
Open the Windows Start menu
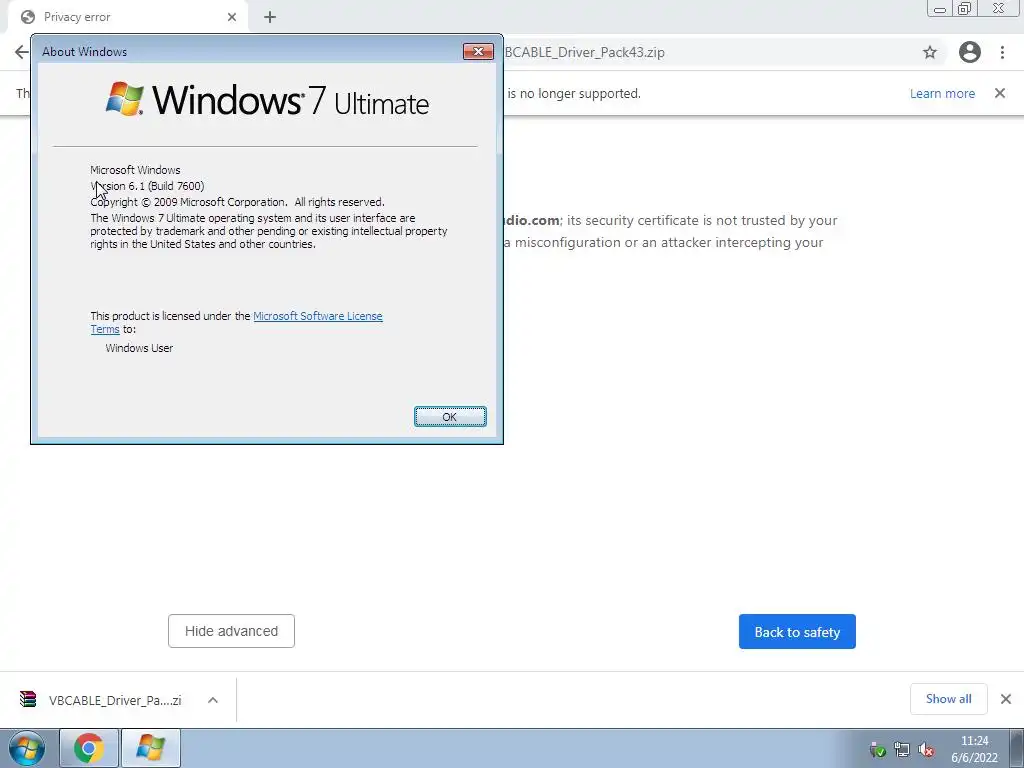coord(27,748)
